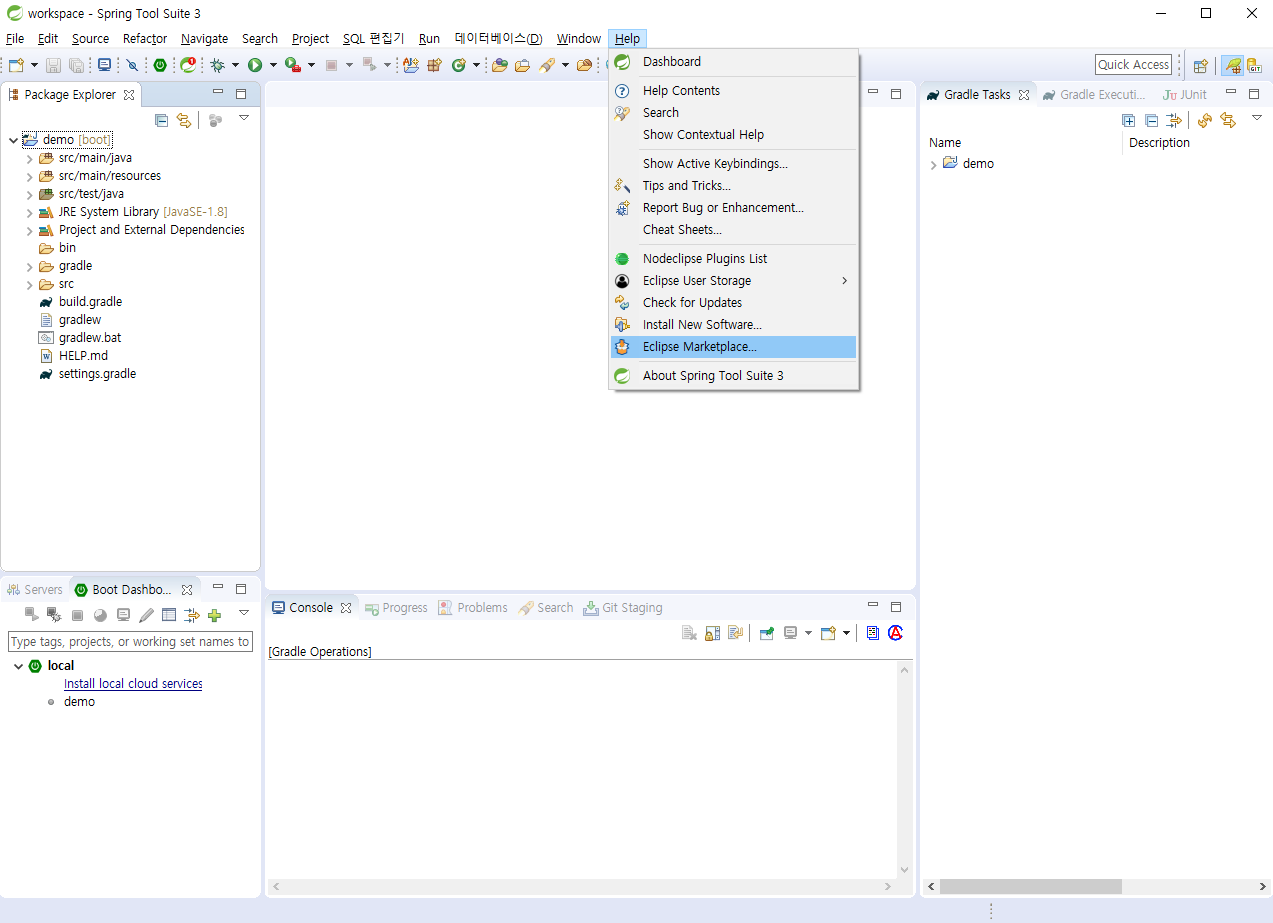Click Check for Updates in Help menu
Viewport: 1273px width, 923px height.
point(734,303)
